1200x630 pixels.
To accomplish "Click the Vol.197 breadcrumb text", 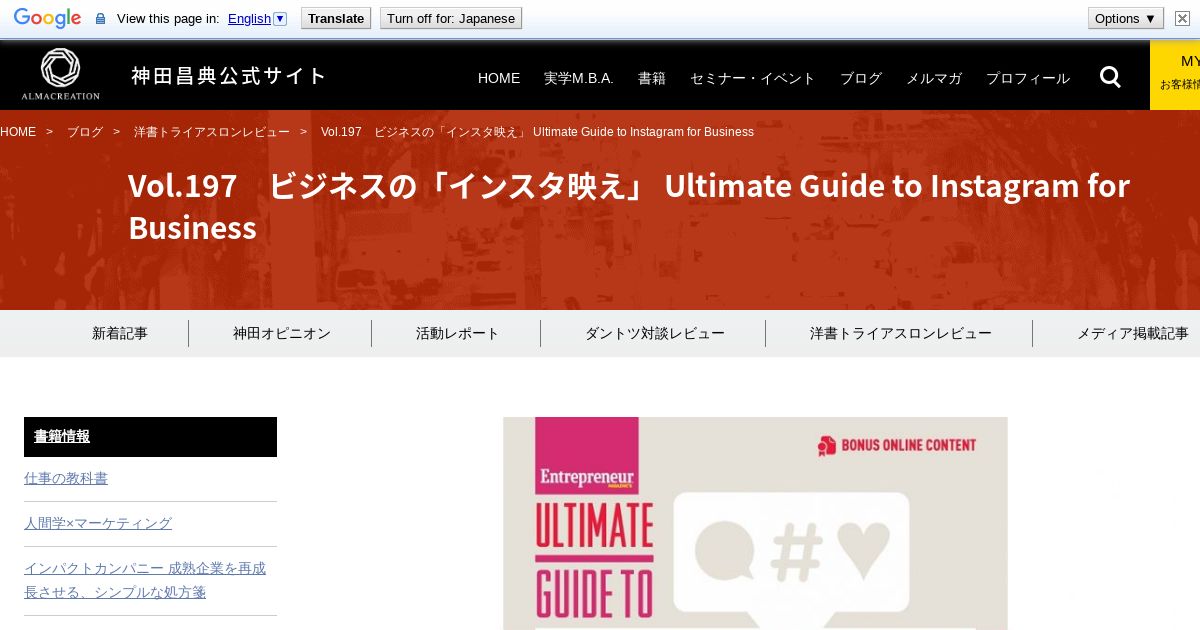I will tap(537, 132).
